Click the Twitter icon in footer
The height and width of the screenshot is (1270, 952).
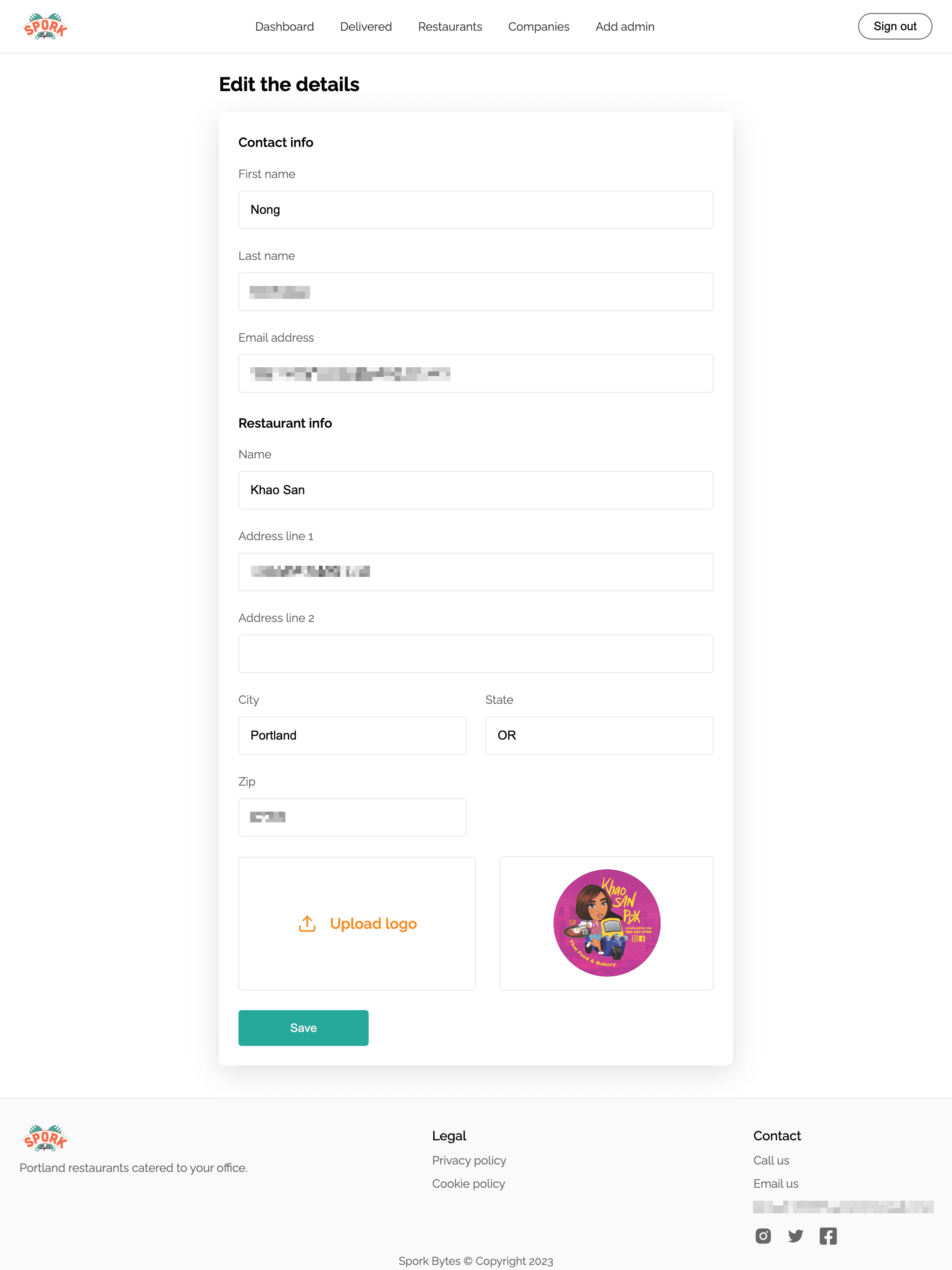pos(795,1235)
